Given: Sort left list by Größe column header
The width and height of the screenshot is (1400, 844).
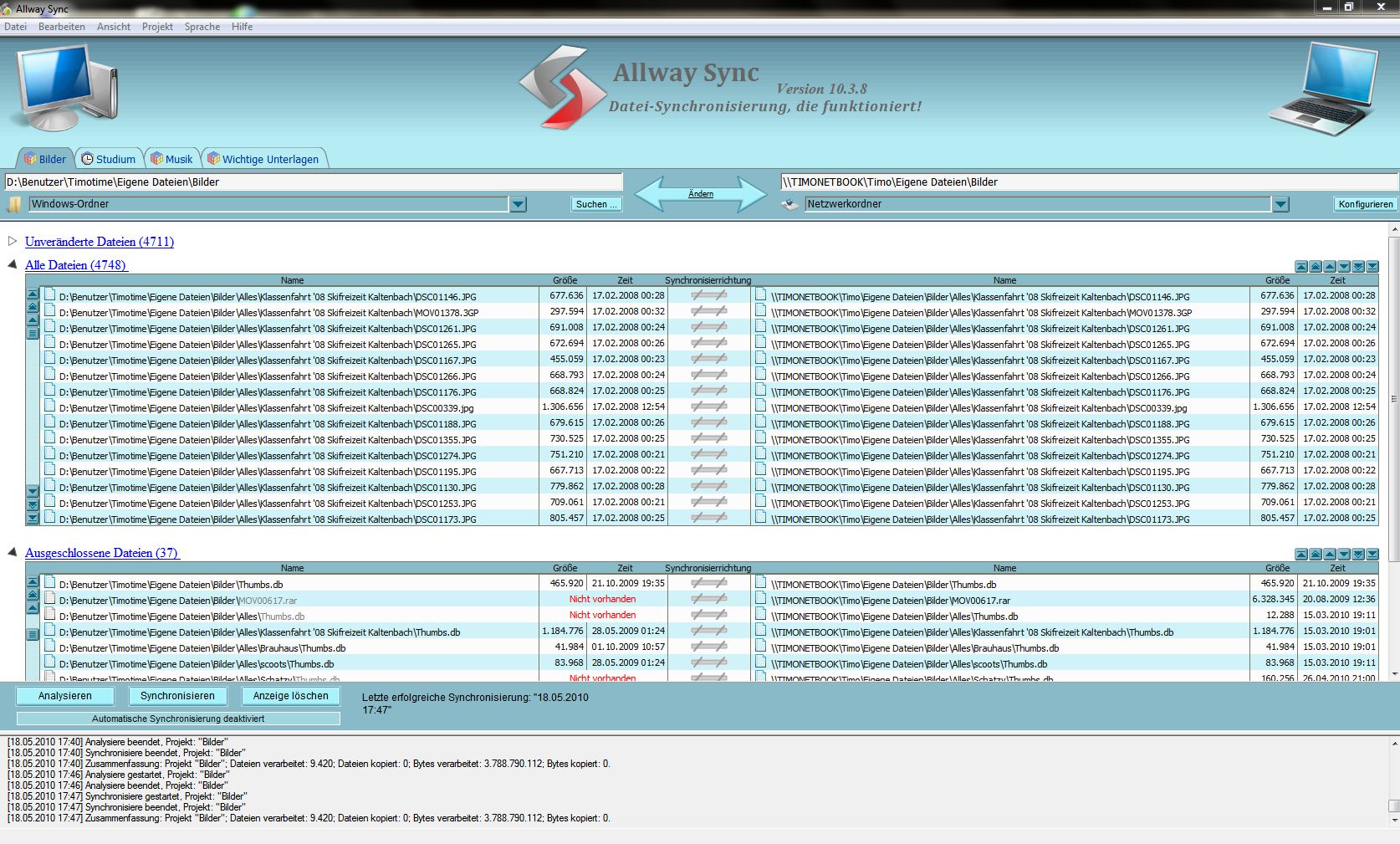Looking at the screenshot, I should 565,280.
